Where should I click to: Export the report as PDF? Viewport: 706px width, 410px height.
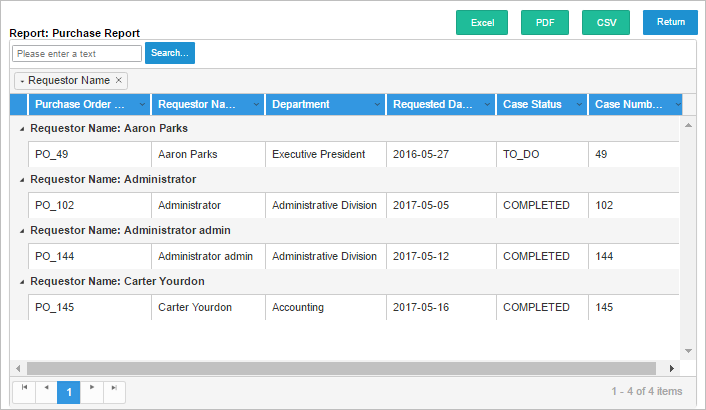545,22
